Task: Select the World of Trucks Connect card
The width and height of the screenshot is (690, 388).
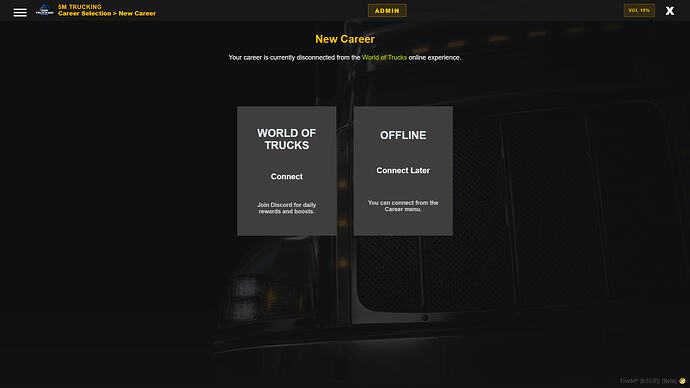Action: click(286, 171)
